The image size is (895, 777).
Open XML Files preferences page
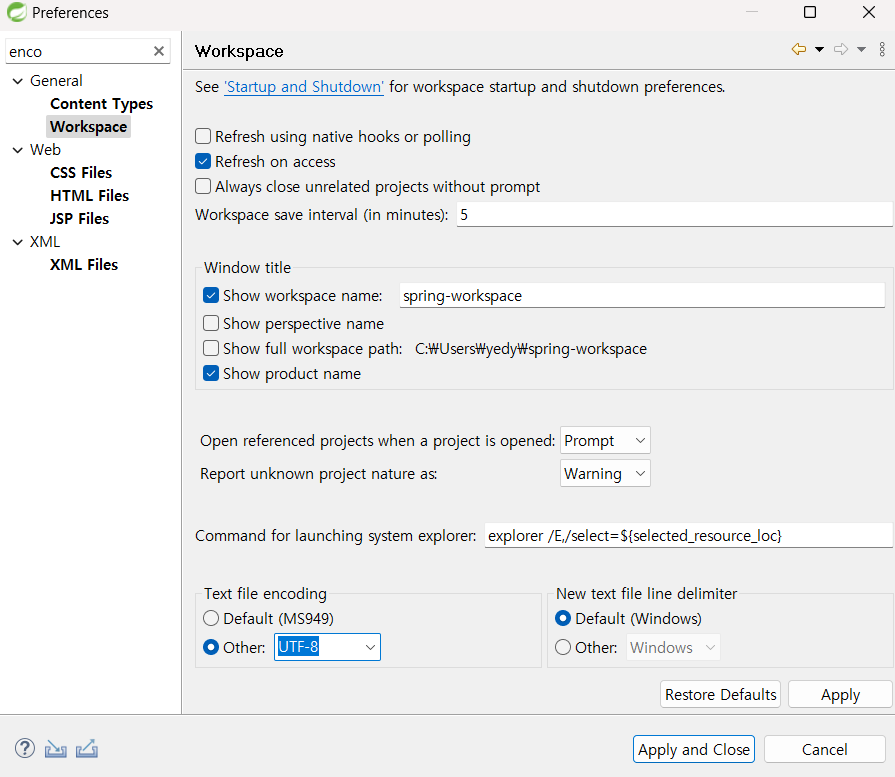(84, 265)
